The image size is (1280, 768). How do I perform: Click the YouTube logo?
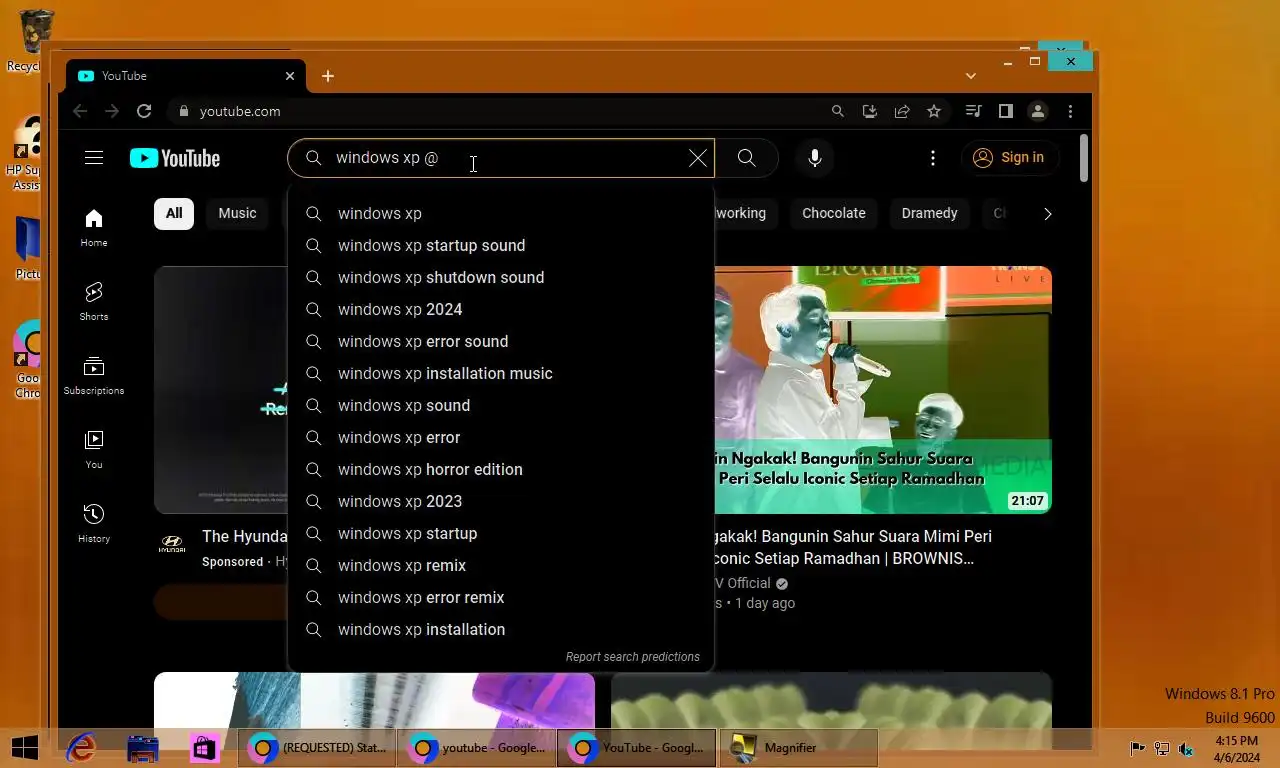175,158
